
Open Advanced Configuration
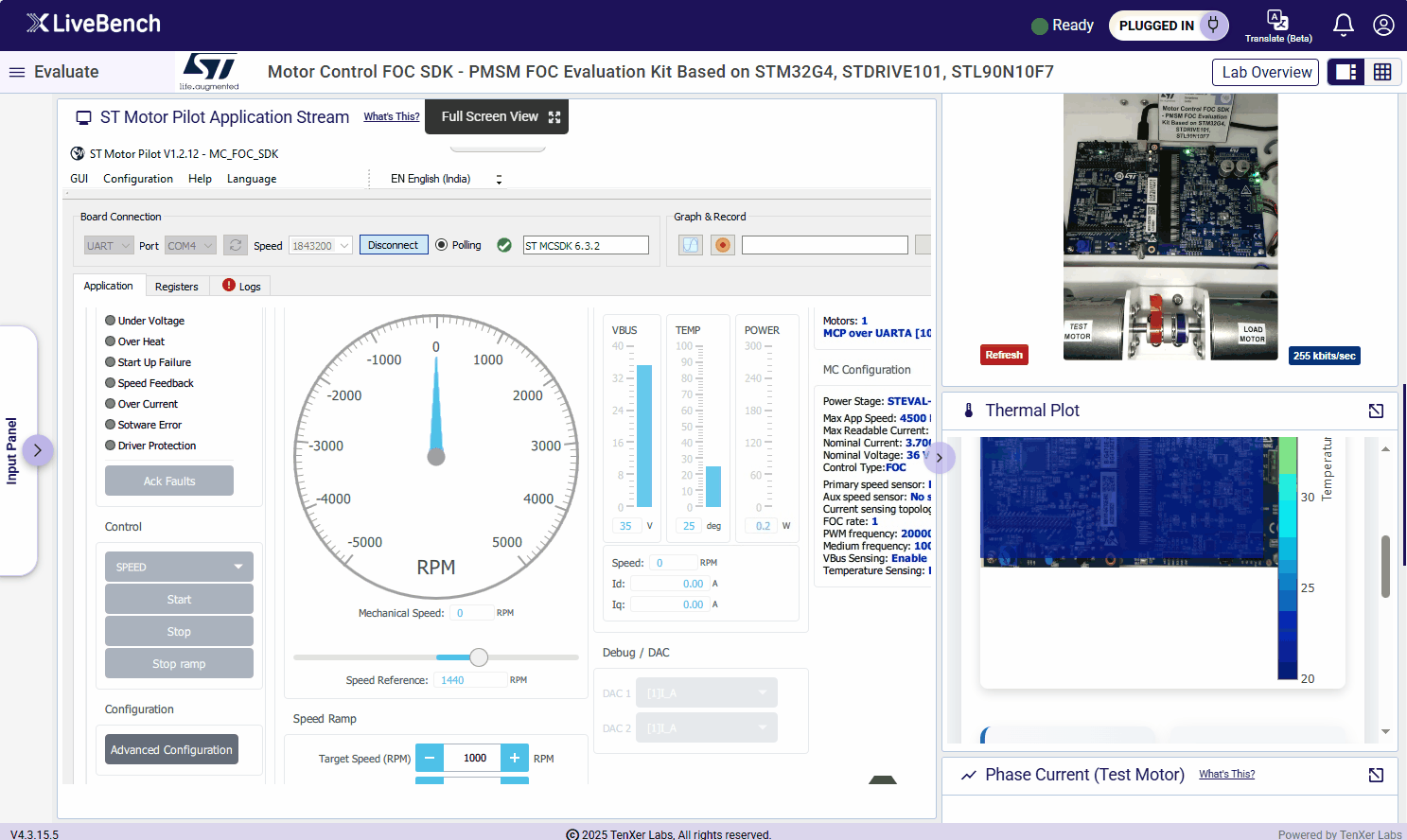[171, 749]
